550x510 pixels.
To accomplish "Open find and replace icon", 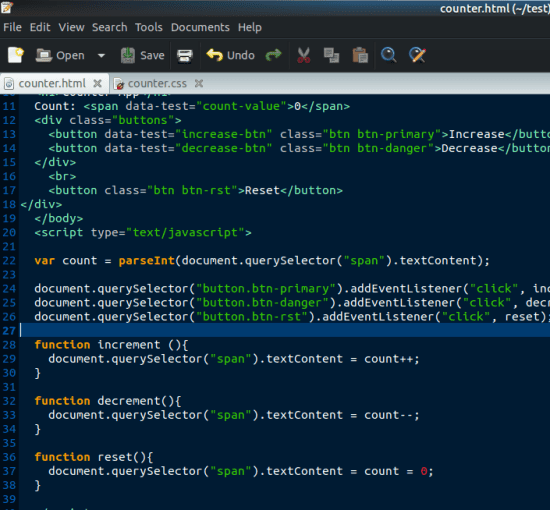I will click(x=417, y=55).
